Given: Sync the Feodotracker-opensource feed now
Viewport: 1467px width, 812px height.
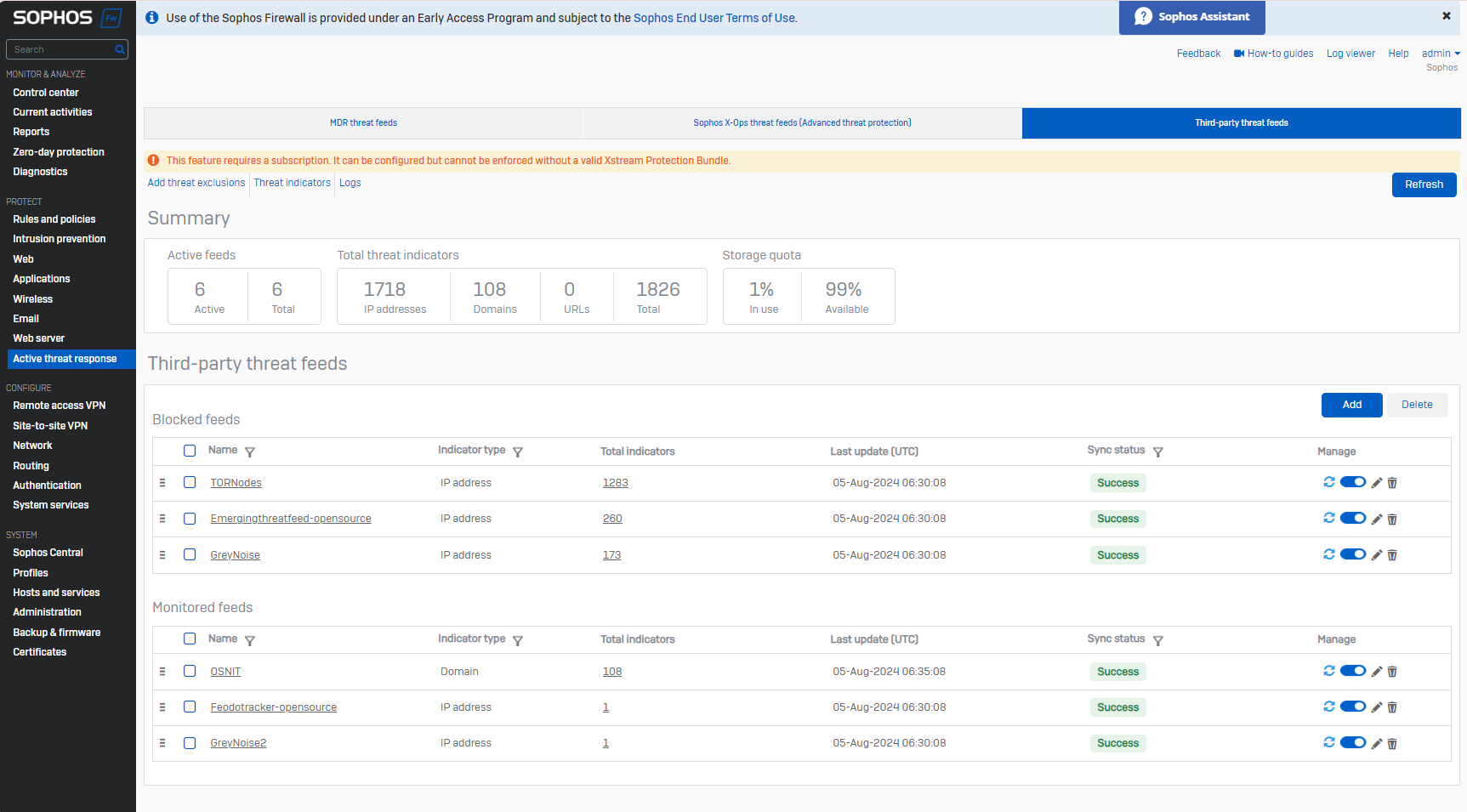Looking at the screenshot, I should coord(1328,707).
